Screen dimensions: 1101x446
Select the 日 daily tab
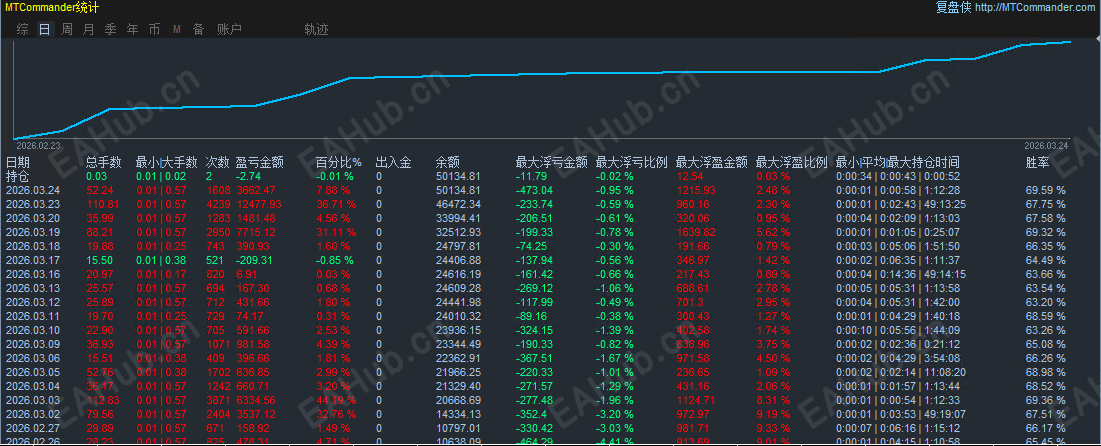[x=44, y=29]
